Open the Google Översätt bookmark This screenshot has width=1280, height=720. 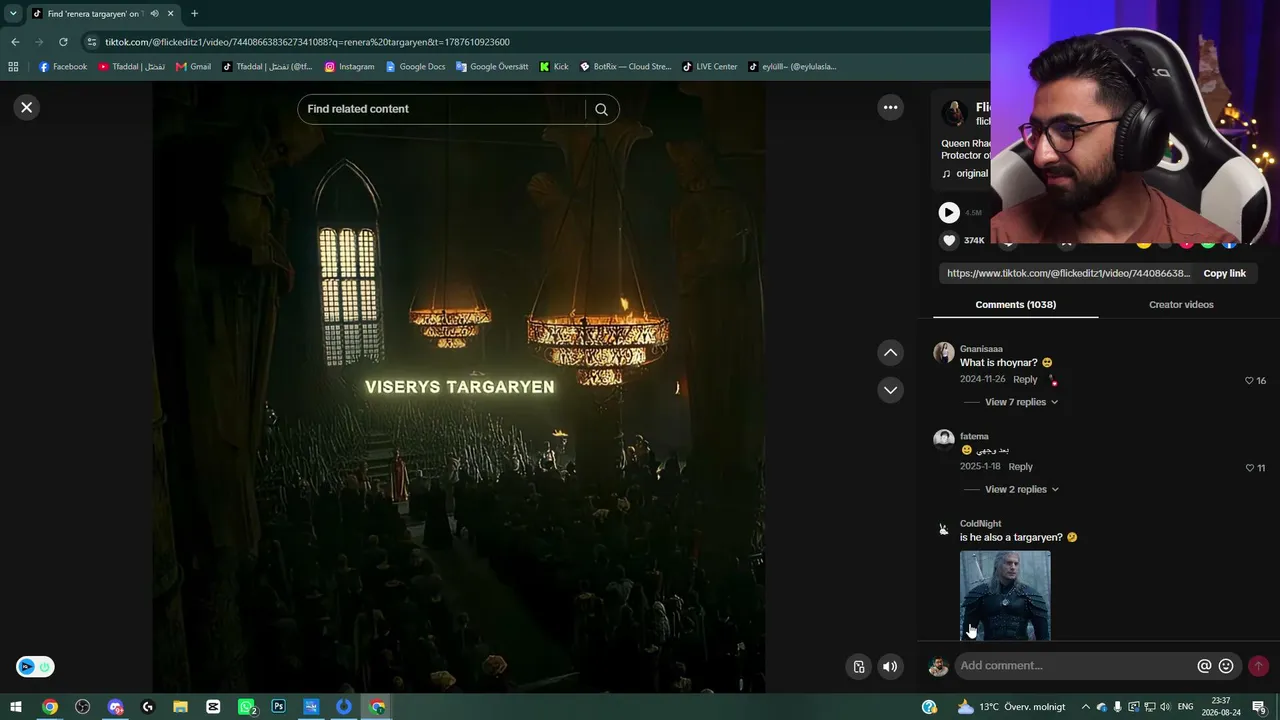(x=492, y=67)
